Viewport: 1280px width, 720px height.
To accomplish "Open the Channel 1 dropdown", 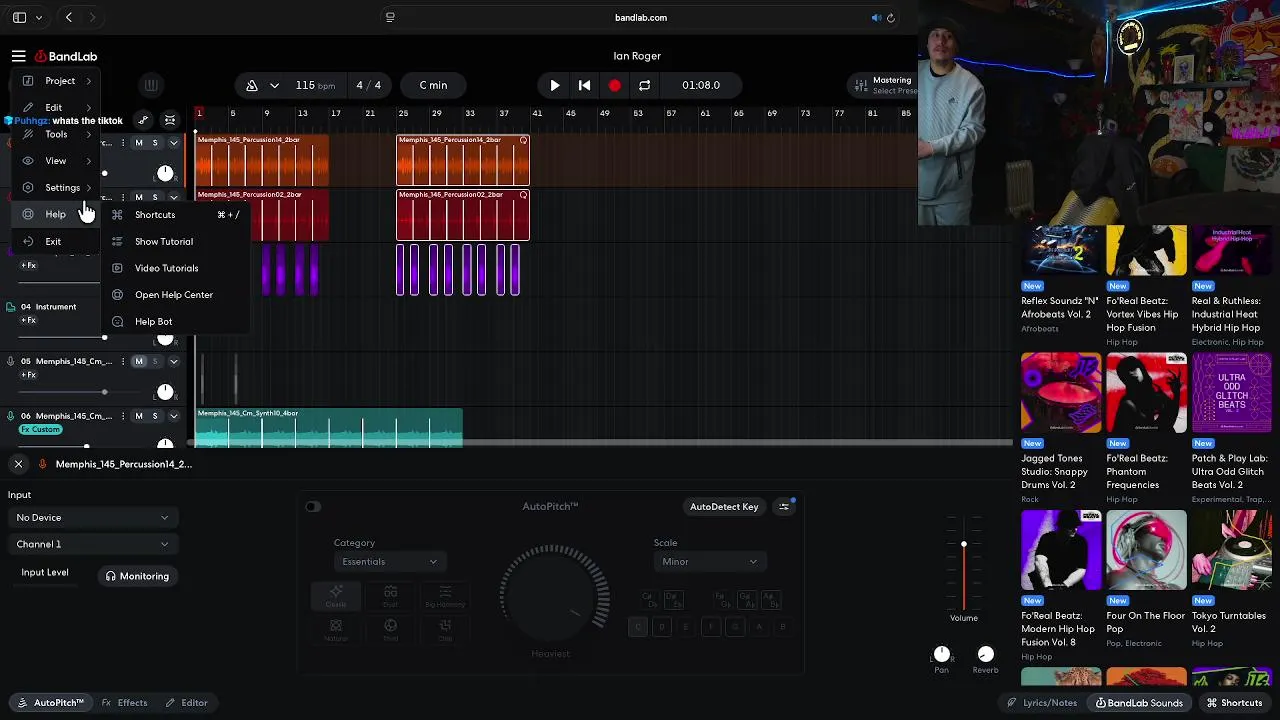I will click(x=92, y=544).
